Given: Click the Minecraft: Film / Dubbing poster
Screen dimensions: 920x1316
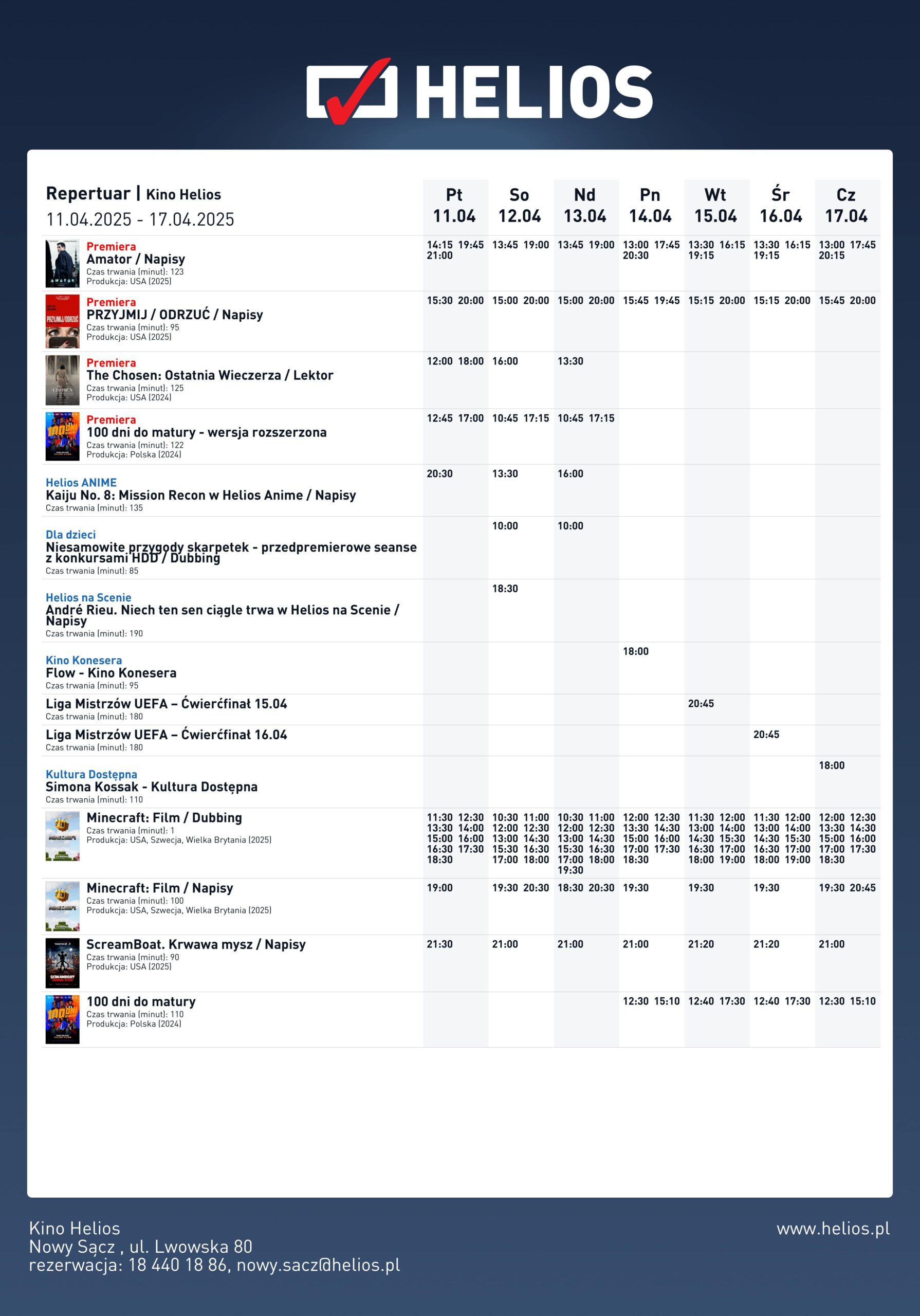Looking at the screenshot, I should coord(63,836).
